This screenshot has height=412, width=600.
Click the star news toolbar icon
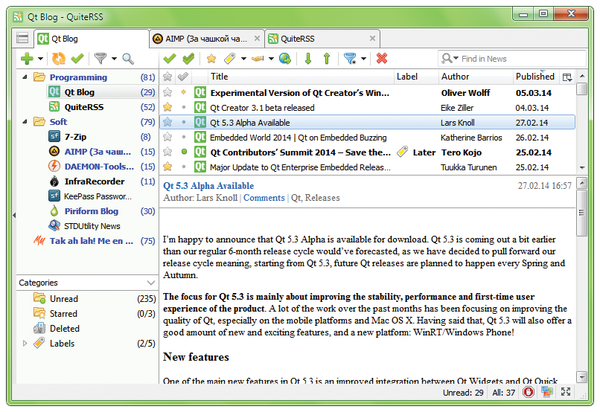[211, 59]
